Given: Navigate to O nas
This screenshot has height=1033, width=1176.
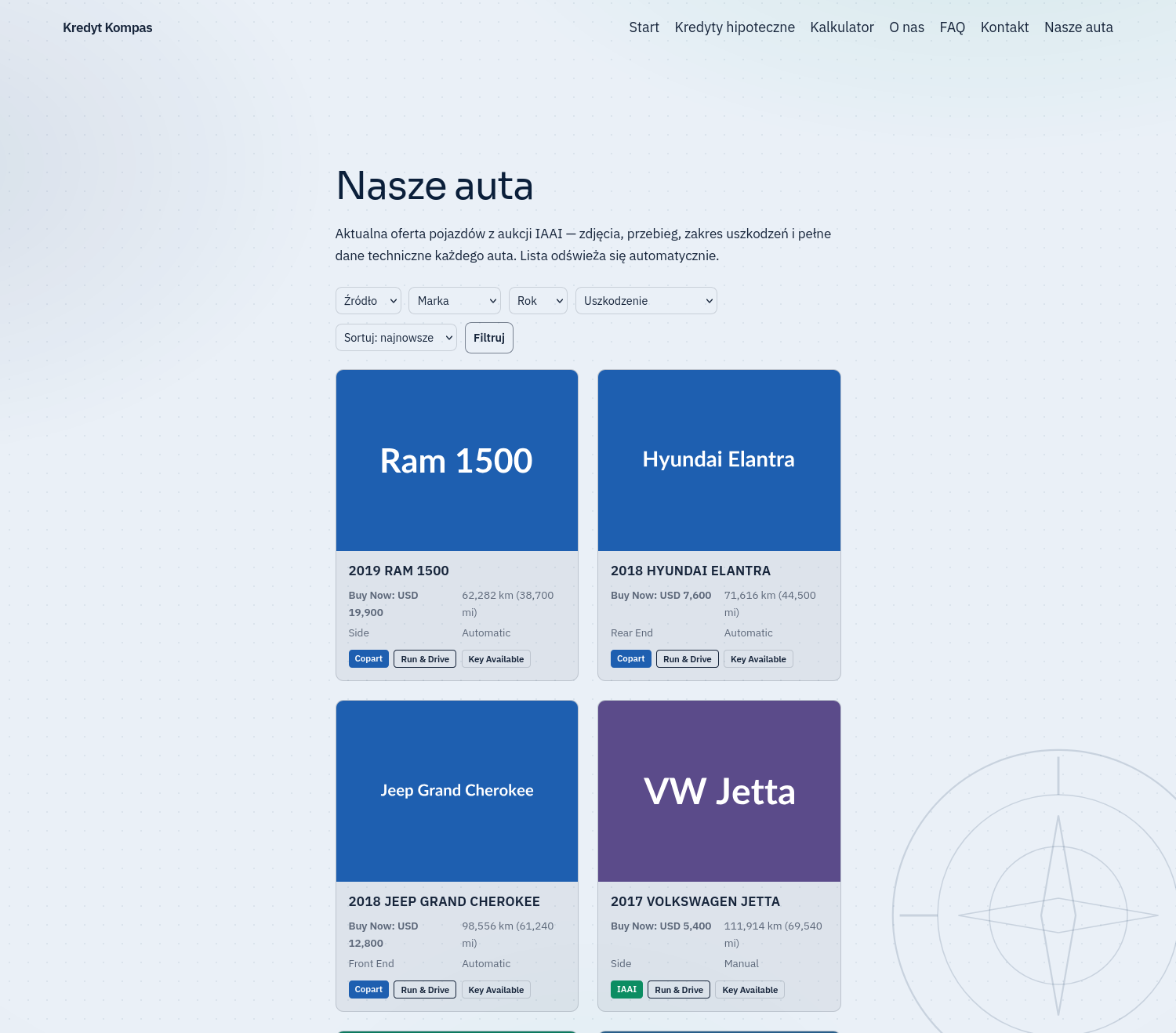Looking at the screenshot, I should [906, 27].
